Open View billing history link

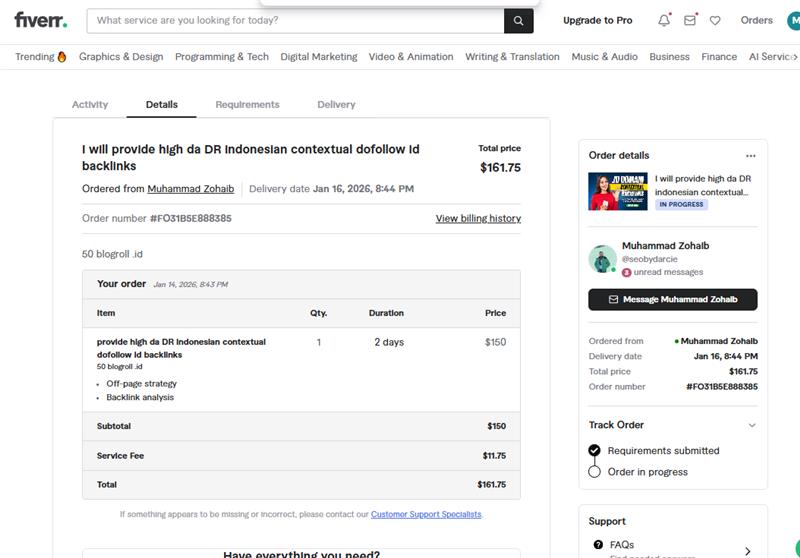[478, 219]
